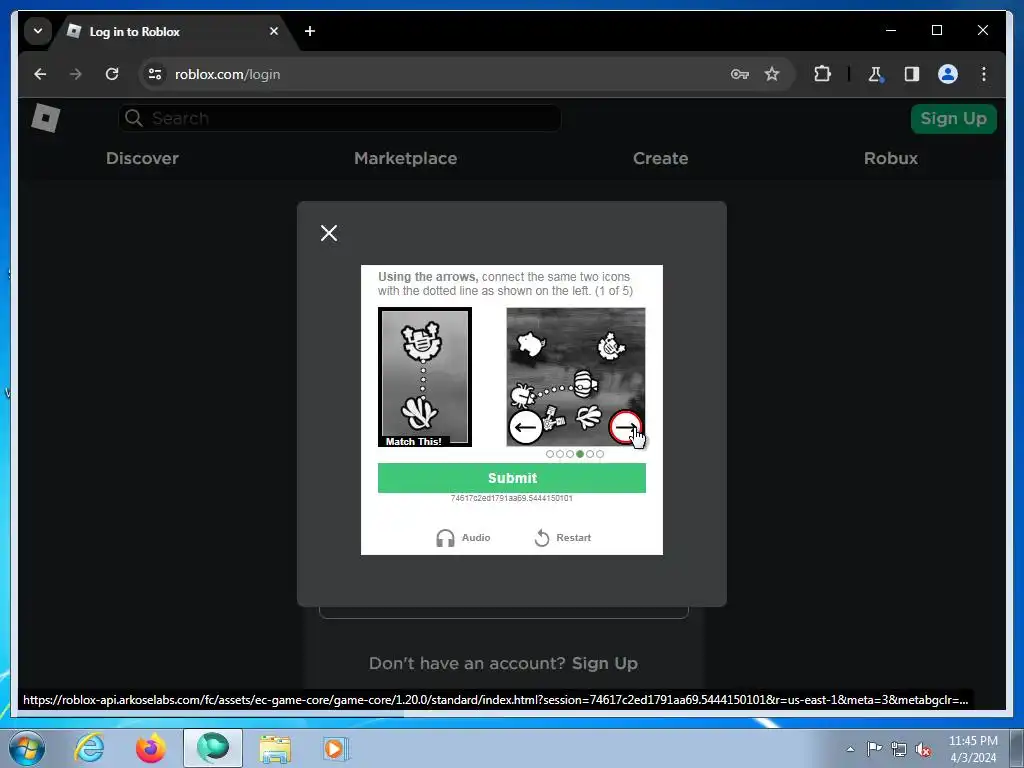
Task: Toggle the browser side panel
Action: (x=912, y=74)
